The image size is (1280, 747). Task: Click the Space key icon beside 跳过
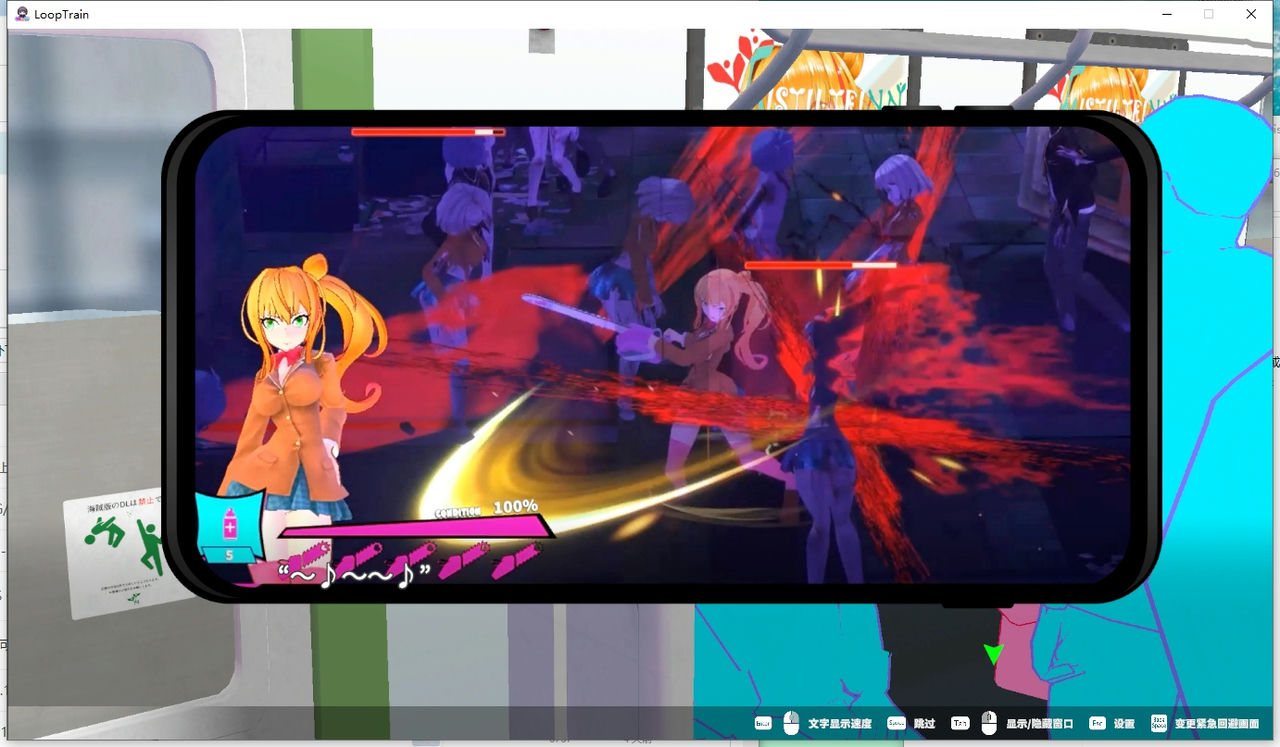pyautogui.click(x=896, y=723)
